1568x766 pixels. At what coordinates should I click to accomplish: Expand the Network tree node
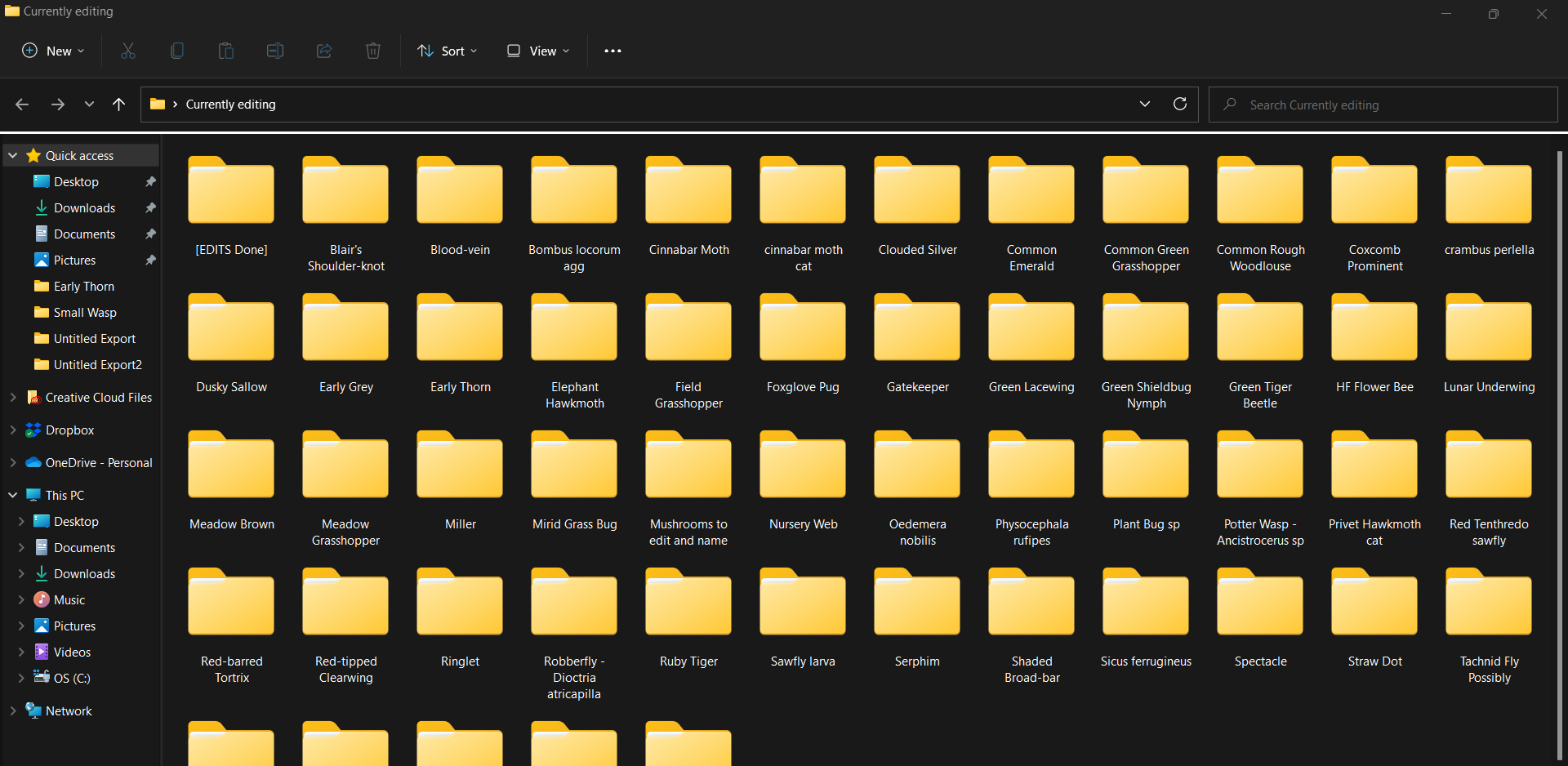(x=13, y=710)
